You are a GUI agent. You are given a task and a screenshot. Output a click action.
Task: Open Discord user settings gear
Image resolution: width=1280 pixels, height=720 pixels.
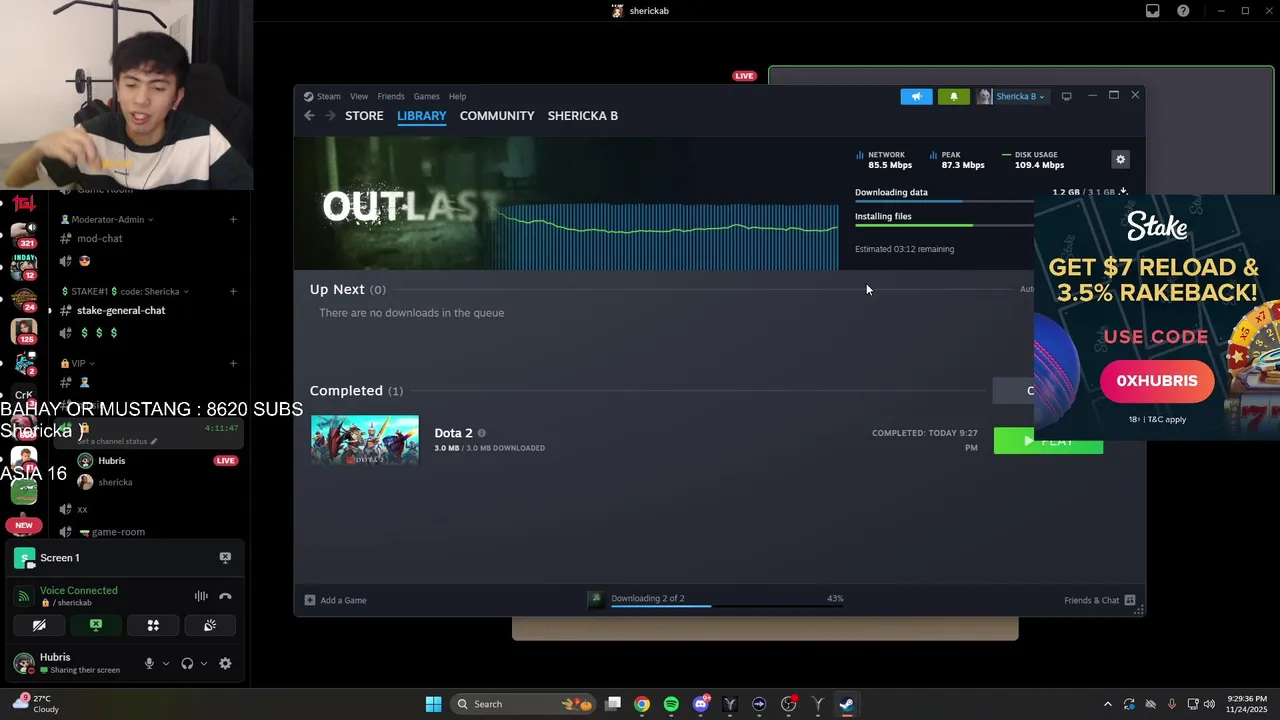pyautogui.click(x=225, y=663)
